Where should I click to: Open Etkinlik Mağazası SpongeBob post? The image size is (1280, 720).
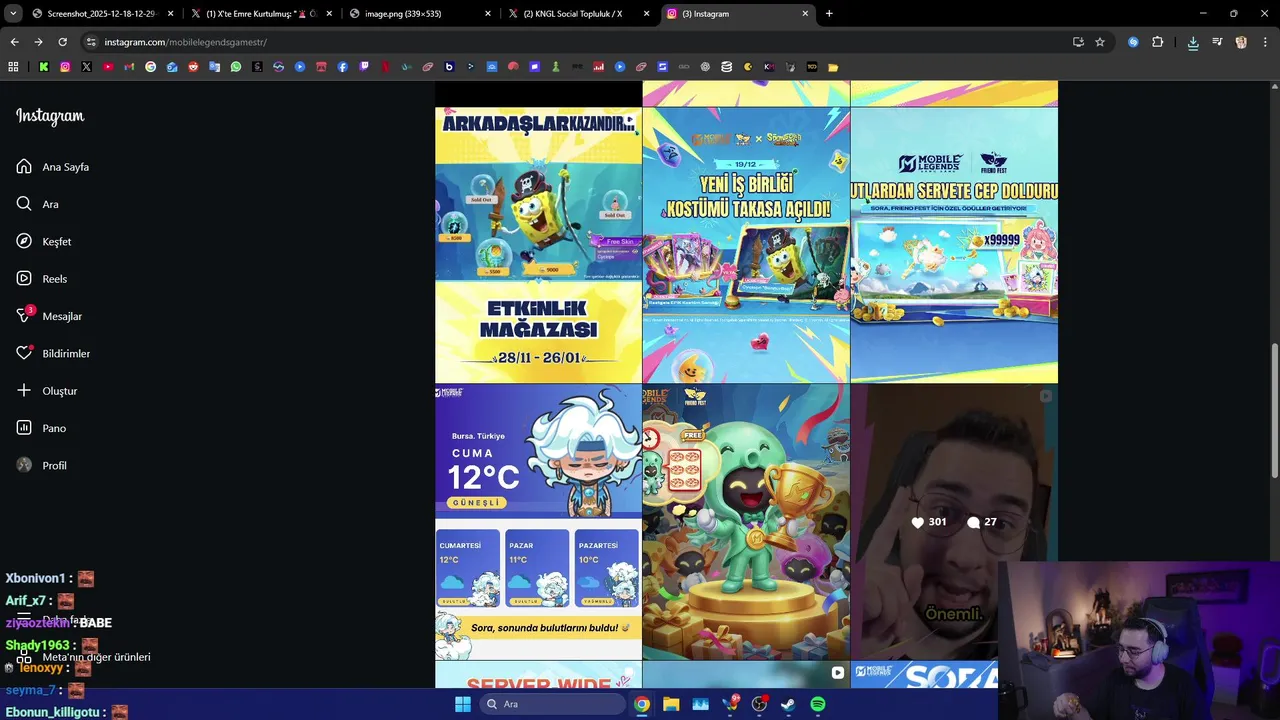(538, 245)
